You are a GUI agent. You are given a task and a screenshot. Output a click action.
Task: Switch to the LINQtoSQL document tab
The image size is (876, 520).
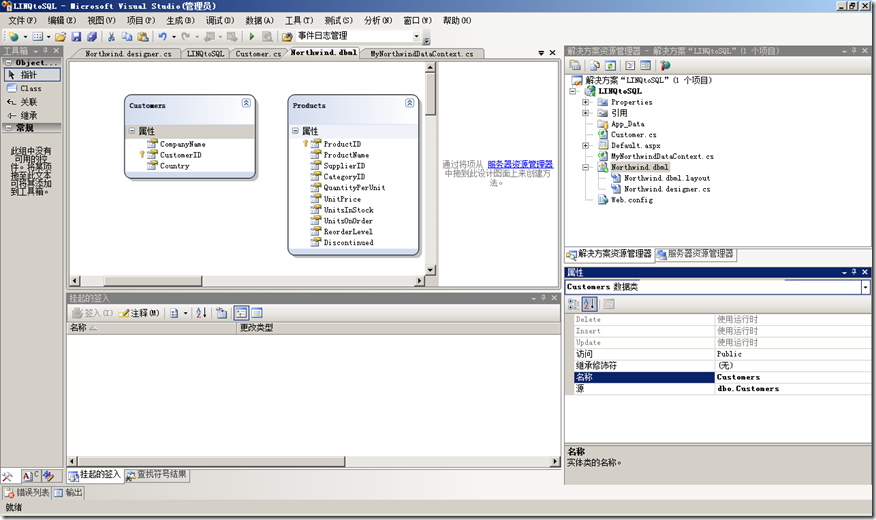(205, 54)
